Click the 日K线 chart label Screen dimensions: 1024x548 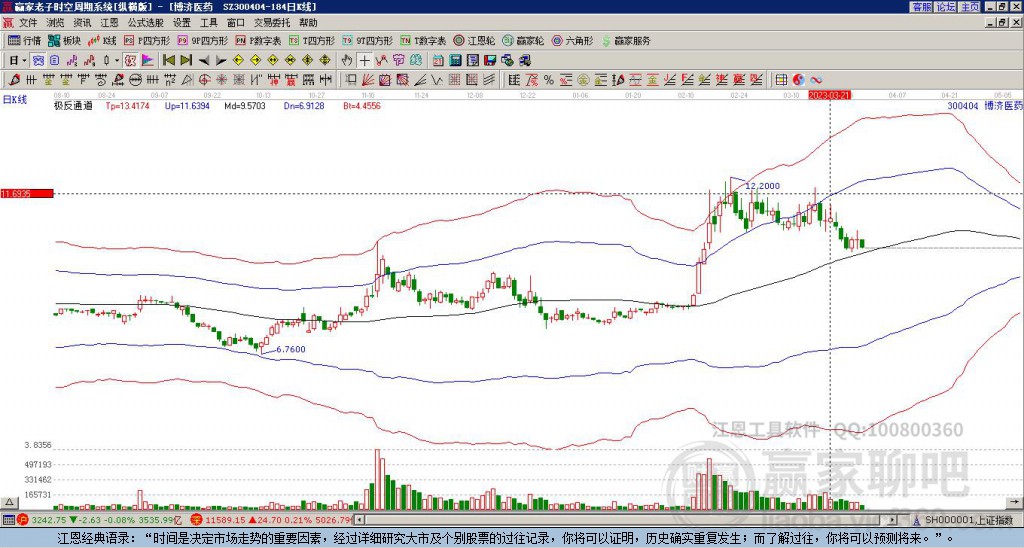click(15, 100)
